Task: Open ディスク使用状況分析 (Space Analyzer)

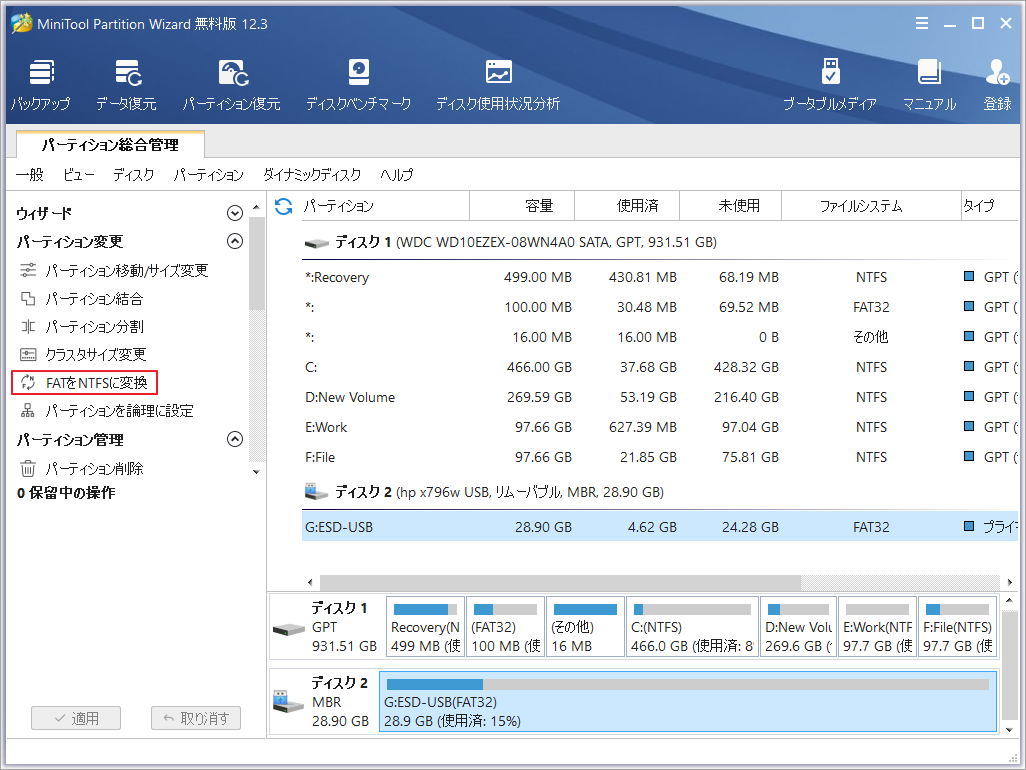Action: coord(497,84)
